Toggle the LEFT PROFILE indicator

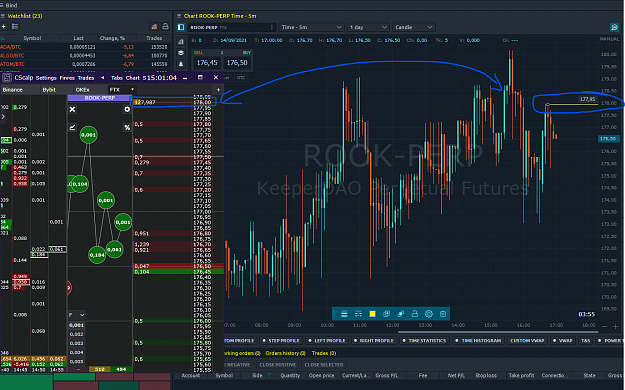pos(326,341)
